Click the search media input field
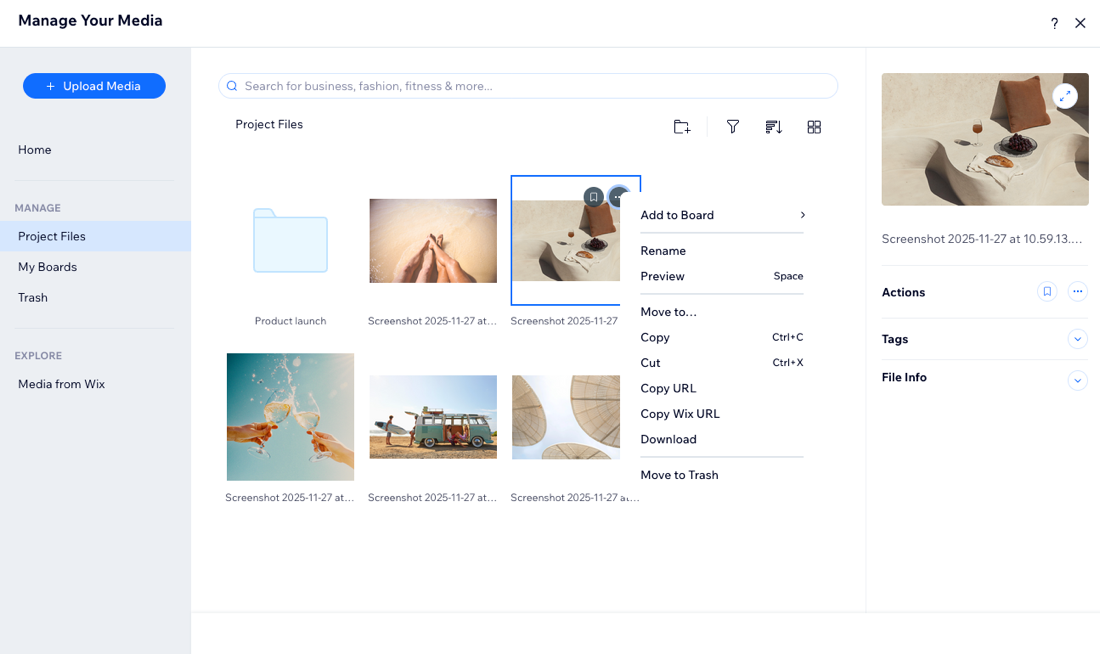This screenshot has height=654, width=1100. point(528,86)
